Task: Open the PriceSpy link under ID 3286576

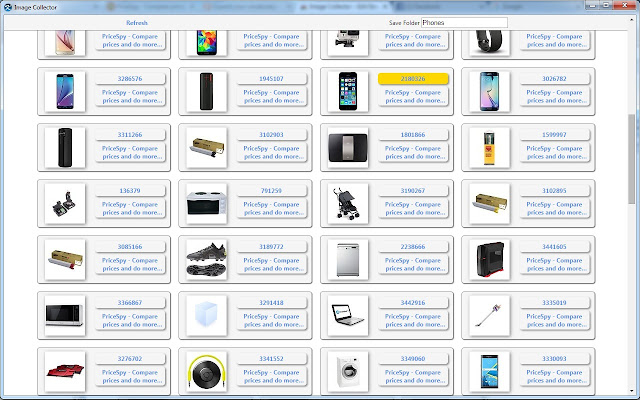Action: click(130, 96)
